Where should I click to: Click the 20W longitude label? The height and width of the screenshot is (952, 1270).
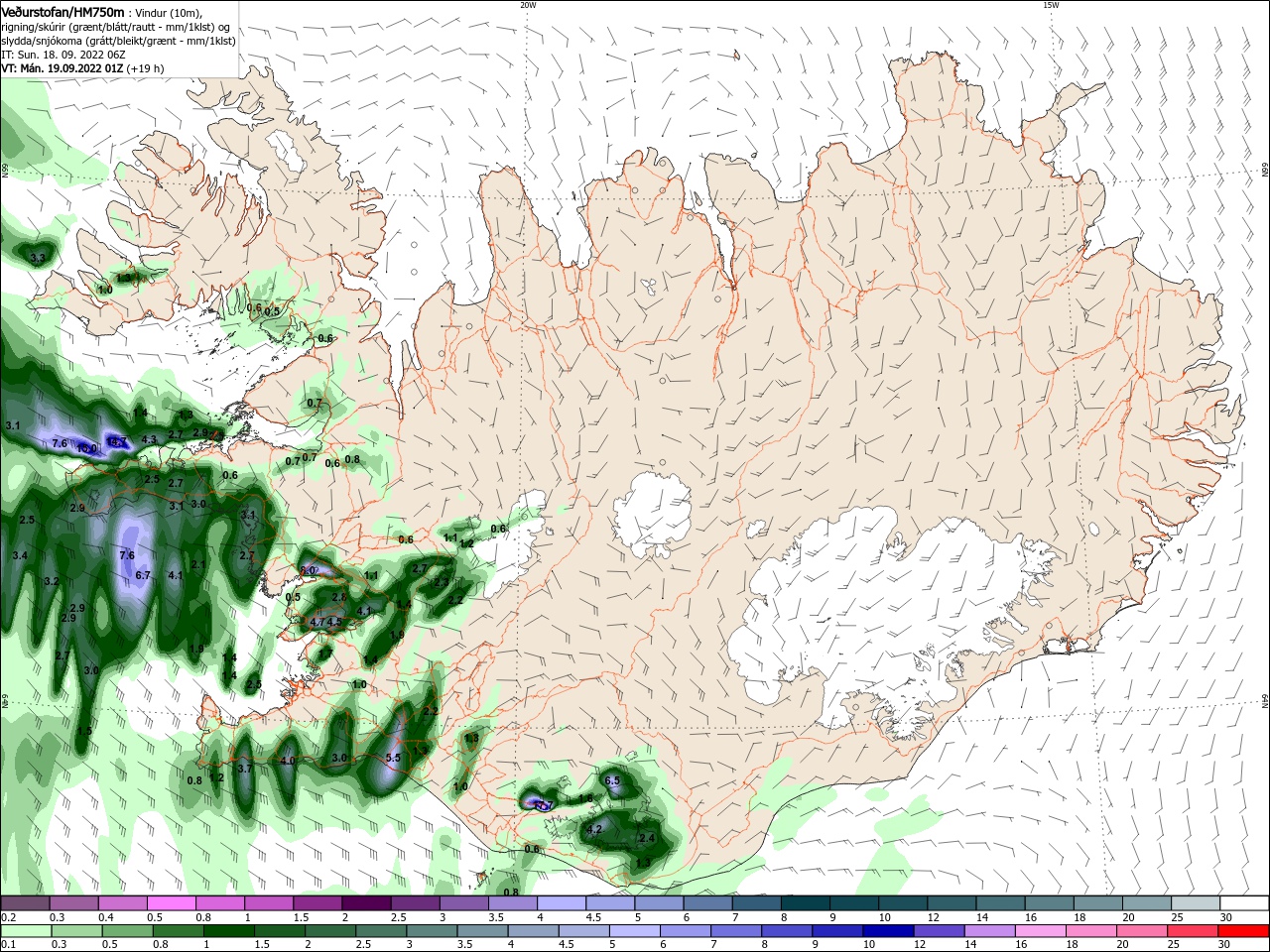coord(529,5)
